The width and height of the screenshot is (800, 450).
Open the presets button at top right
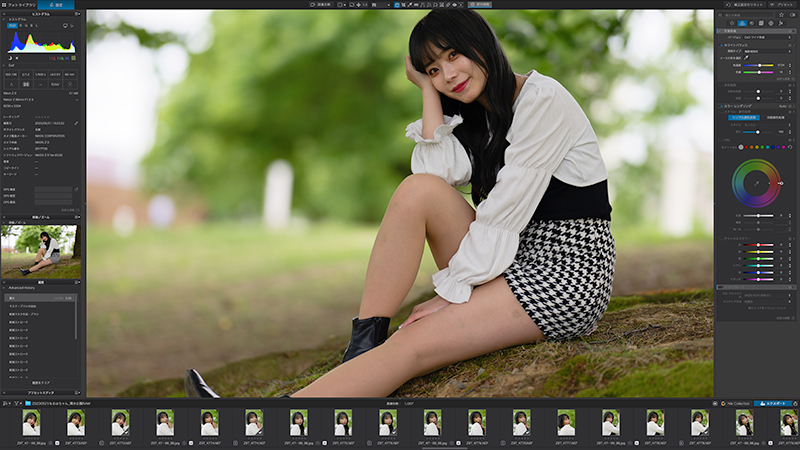click(782, 5)
